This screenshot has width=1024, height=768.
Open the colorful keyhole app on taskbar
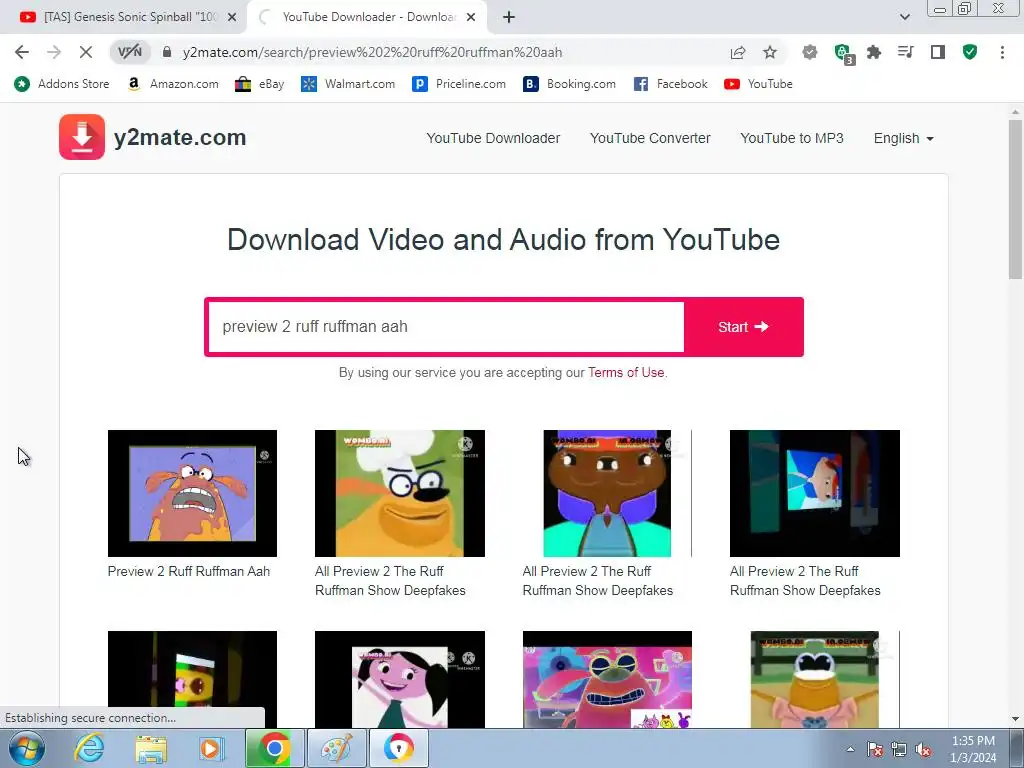(399, 748)
